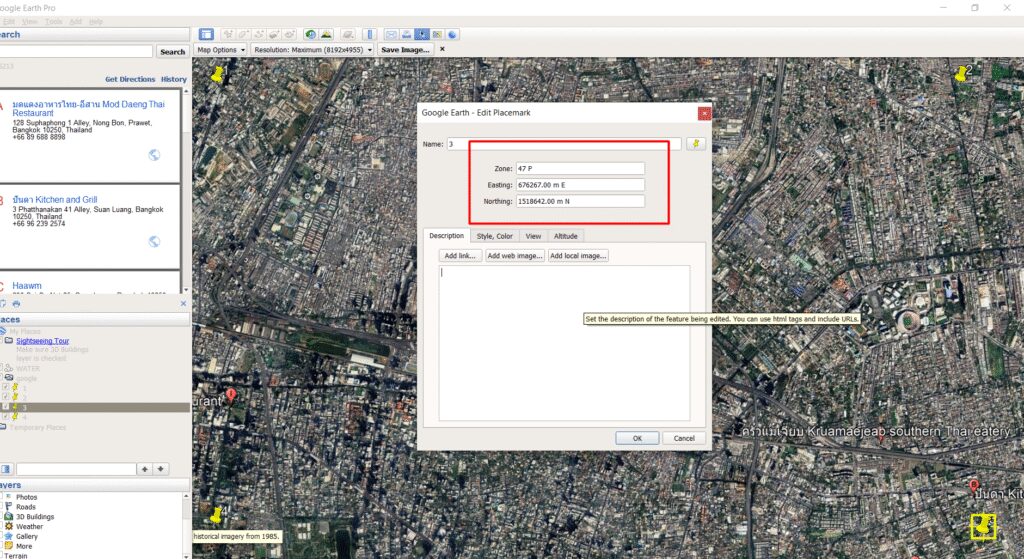Click the Add local image... button
Screen dimensions: 1024x559
pyautogui.click(x=578, y=255)
